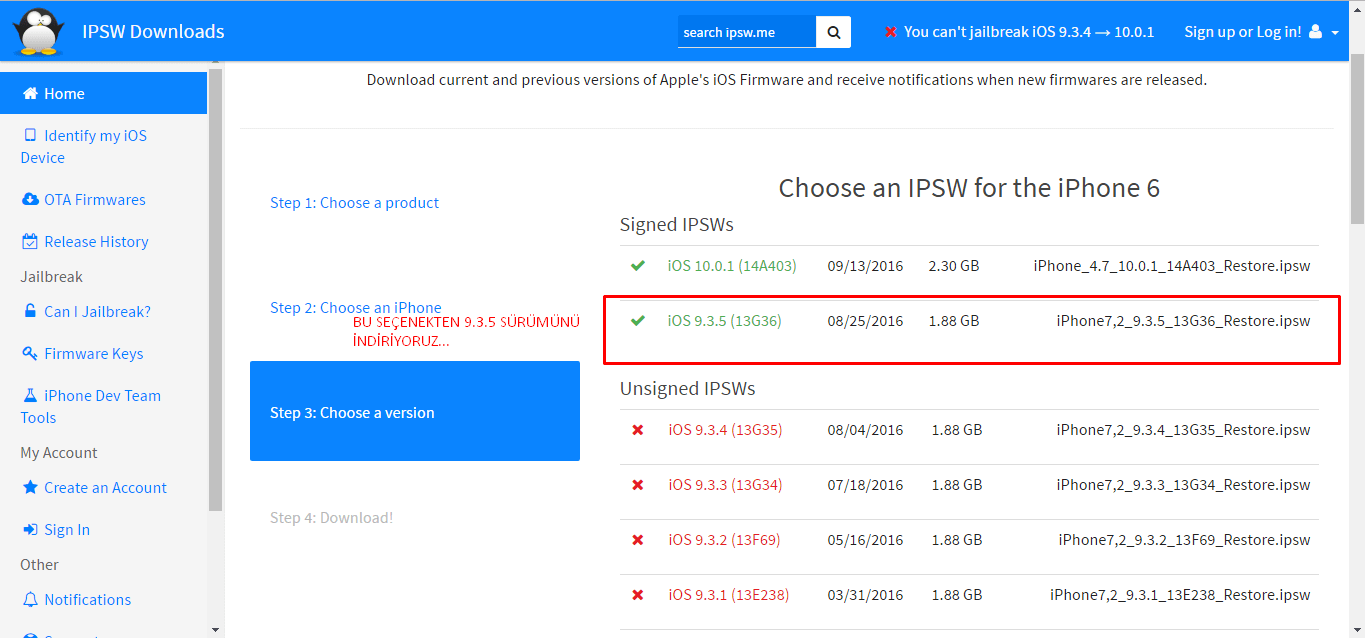Click iPhone7,2_9.3.2_13F69_Restore.ipsw filename
Image resolution: width=1365 pixels, height=638 pixels.
click(1184, 540)
